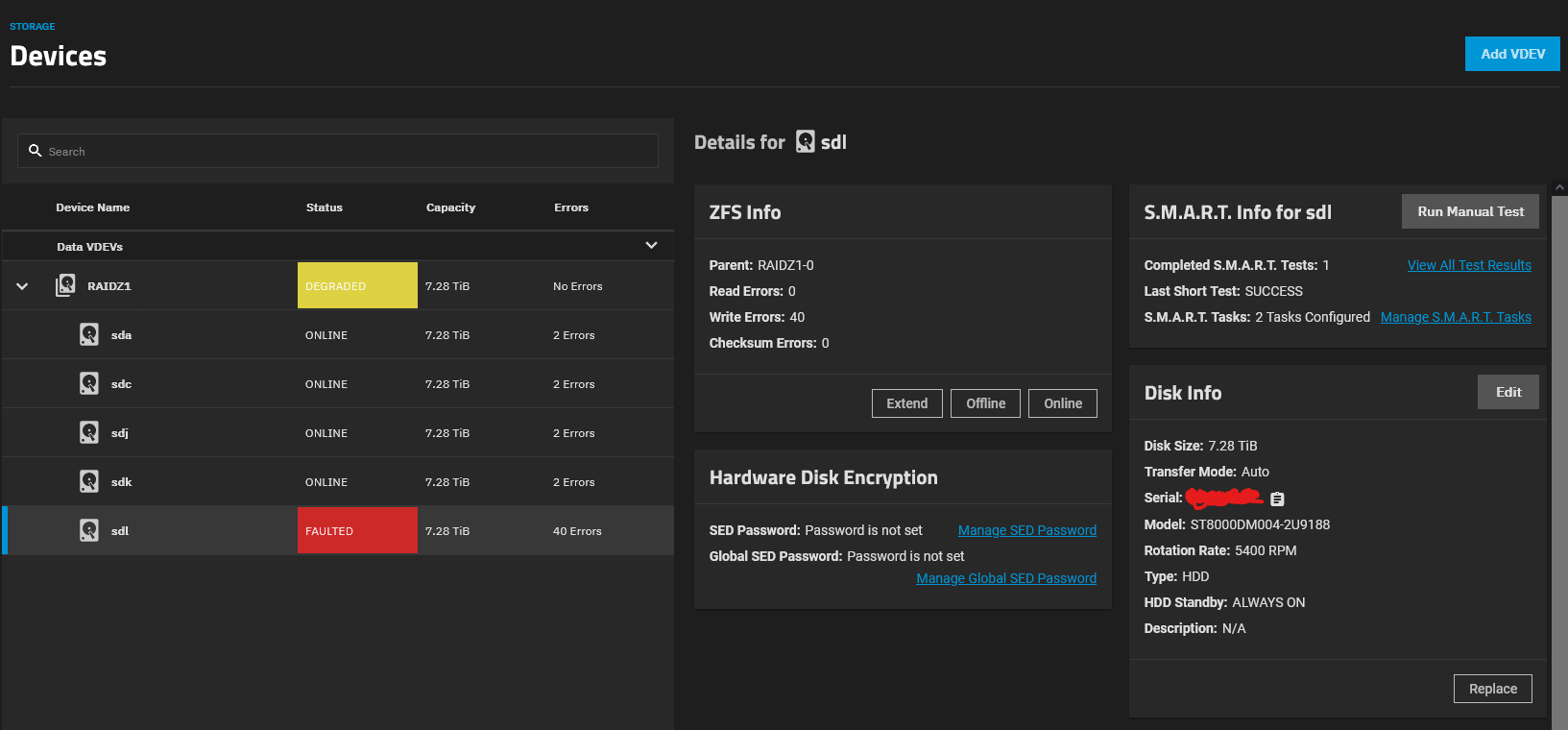
Task: Click the Device Name column header
Action: click(x=92, y=207)
